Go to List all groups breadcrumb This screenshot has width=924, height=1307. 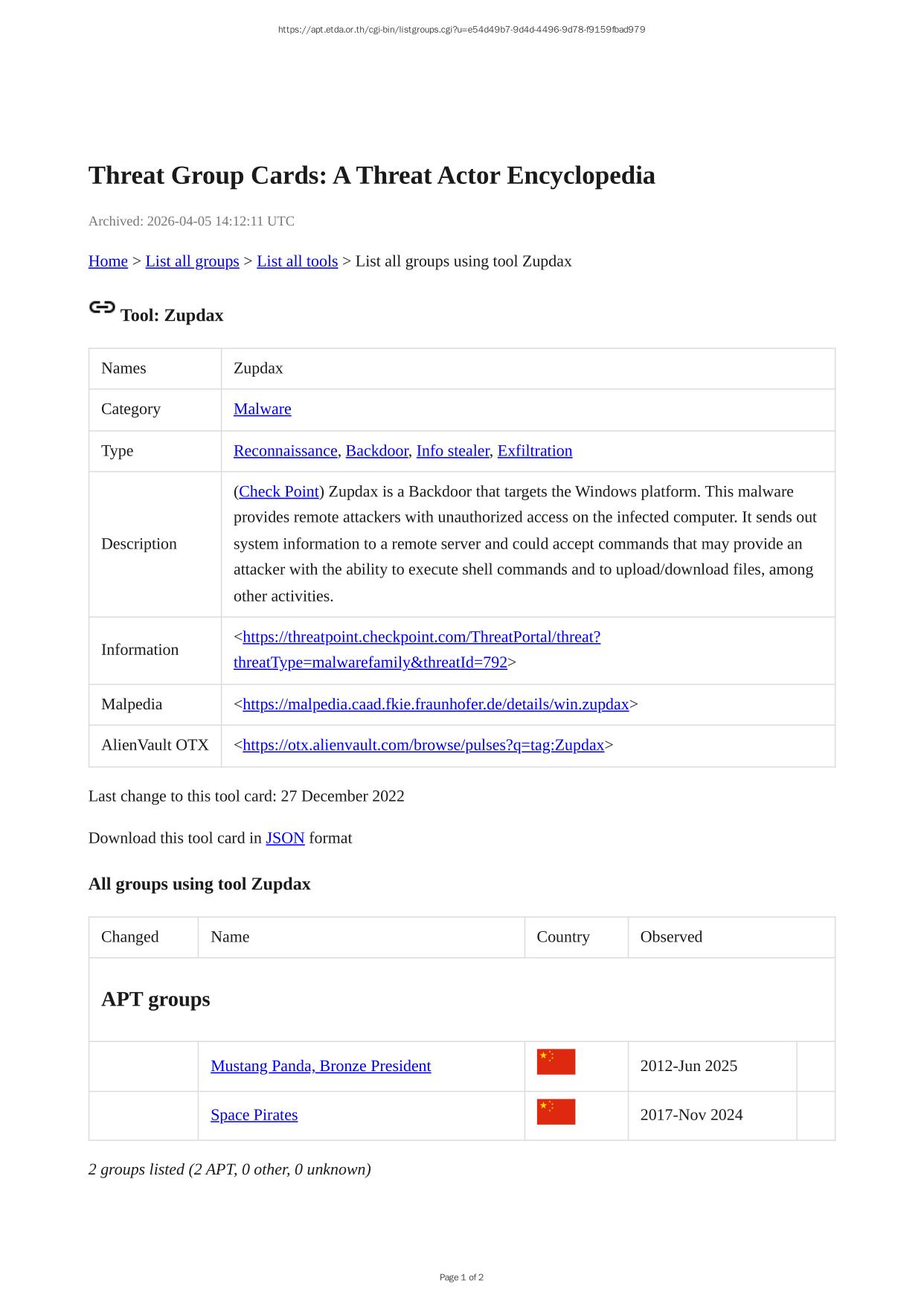(192, 261)
